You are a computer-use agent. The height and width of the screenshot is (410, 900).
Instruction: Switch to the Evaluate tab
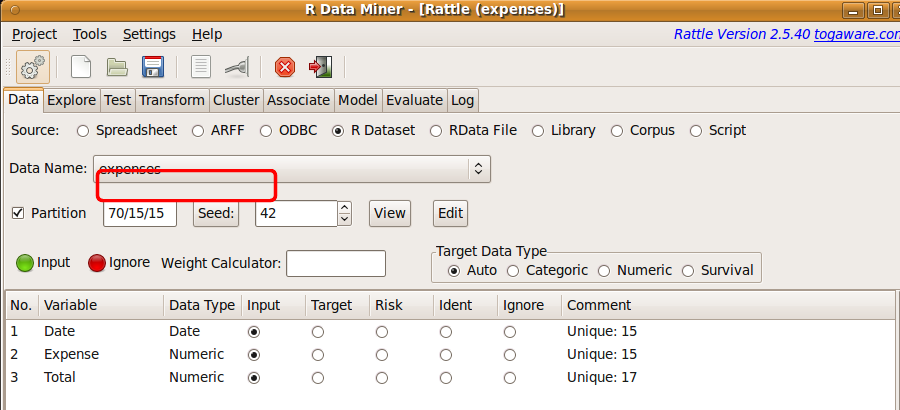pos(414,100)
